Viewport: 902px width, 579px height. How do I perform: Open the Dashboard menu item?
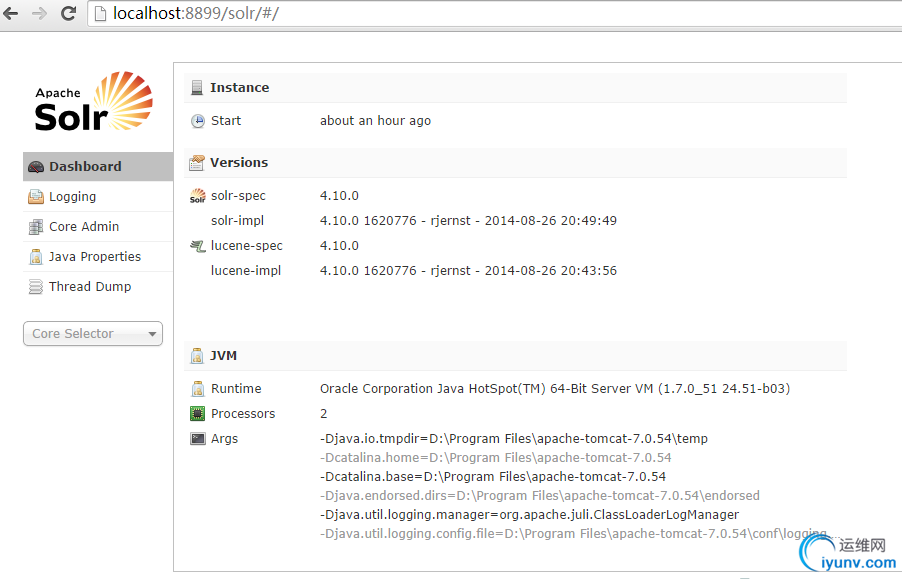(x=98, y=167)
